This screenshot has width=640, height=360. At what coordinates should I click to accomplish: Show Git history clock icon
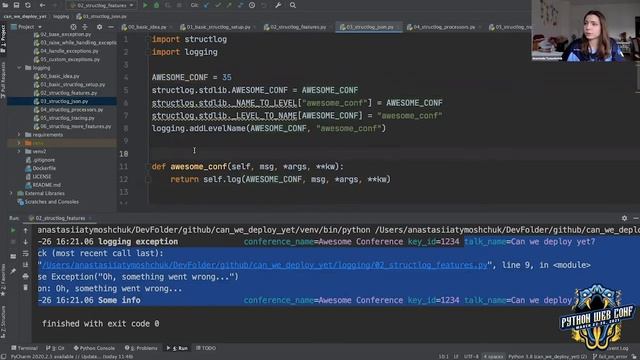coord(252,5)
